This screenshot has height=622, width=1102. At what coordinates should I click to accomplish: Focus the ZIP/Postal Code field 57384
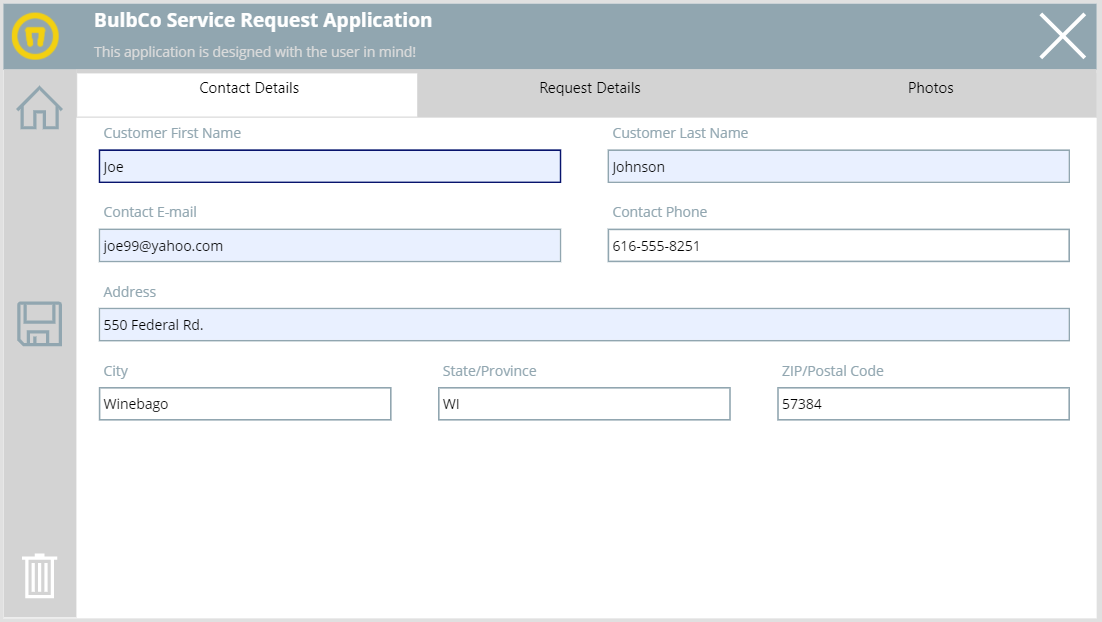[x=923, y=404]
